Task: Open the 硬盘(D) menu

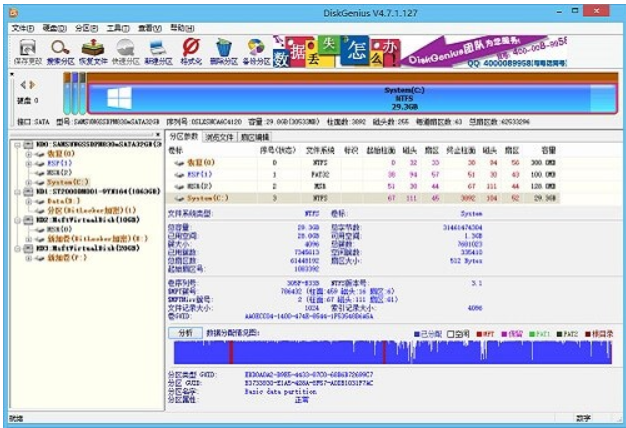Action: coord(54,28)
